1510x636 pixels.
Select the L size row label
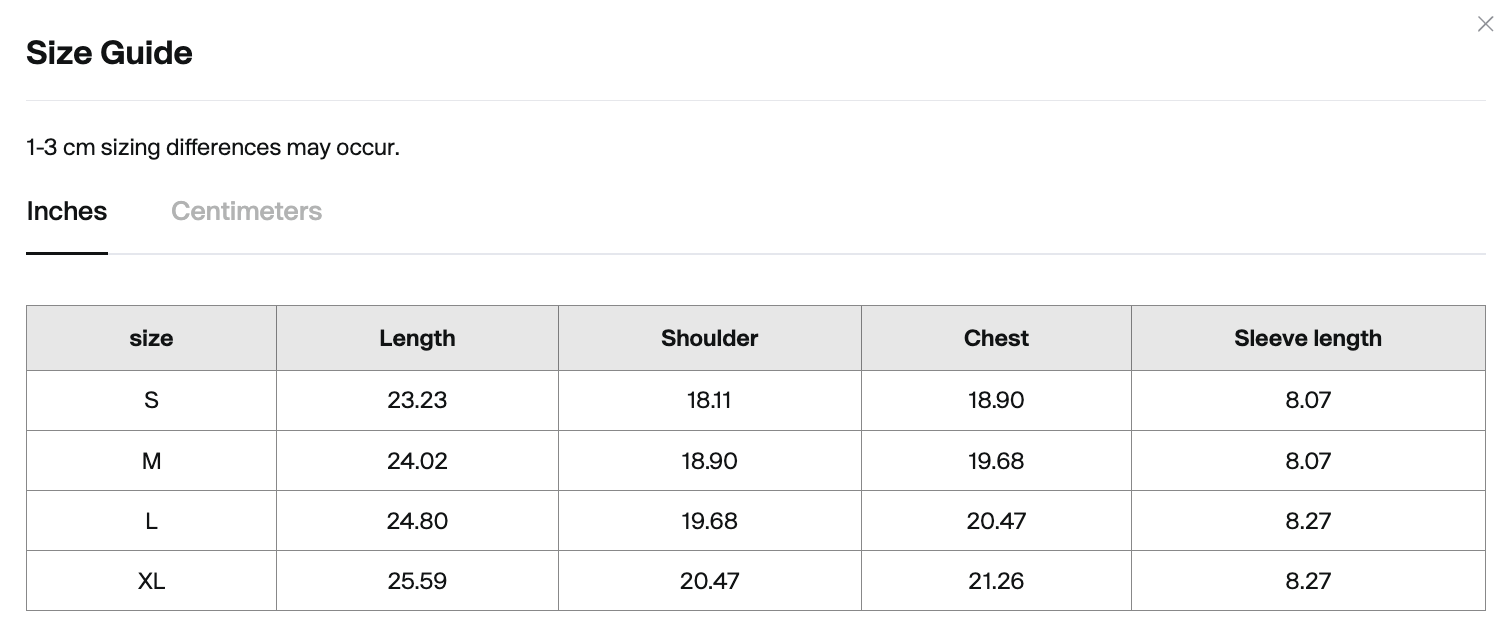pyautogui.click(x=151, y=521)
